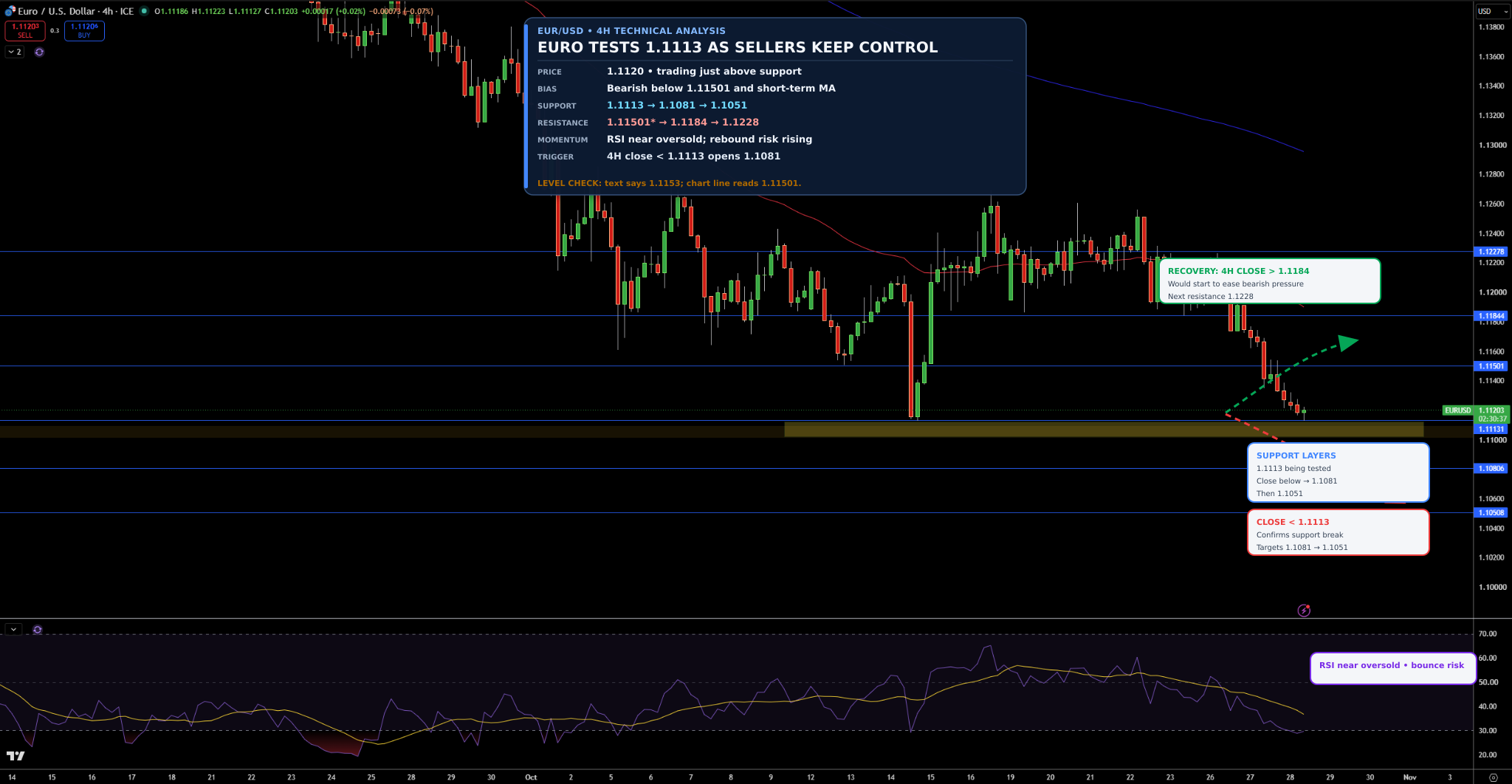Click the purple icon in the RSI pane legend
Image resolution: width=1512 pixels, height=784 pixels.
tap(38, 630)
